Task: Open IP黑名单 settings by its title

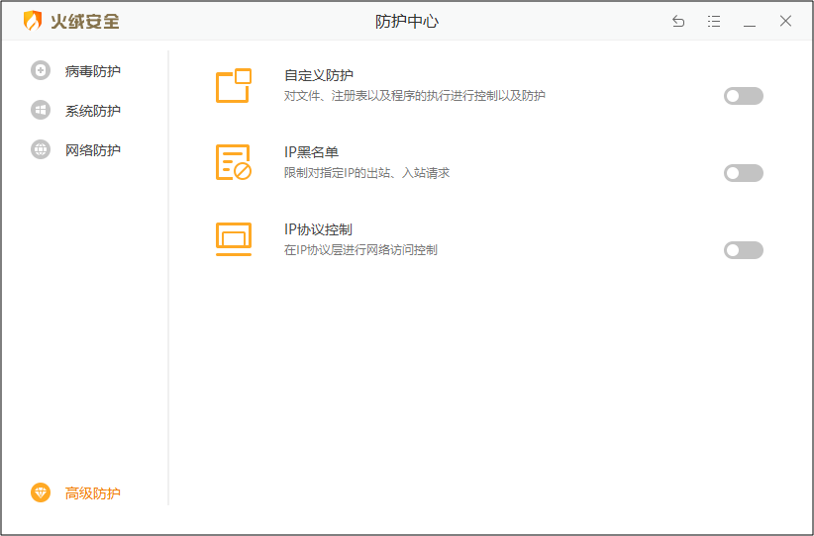Action: coord(311,152)
